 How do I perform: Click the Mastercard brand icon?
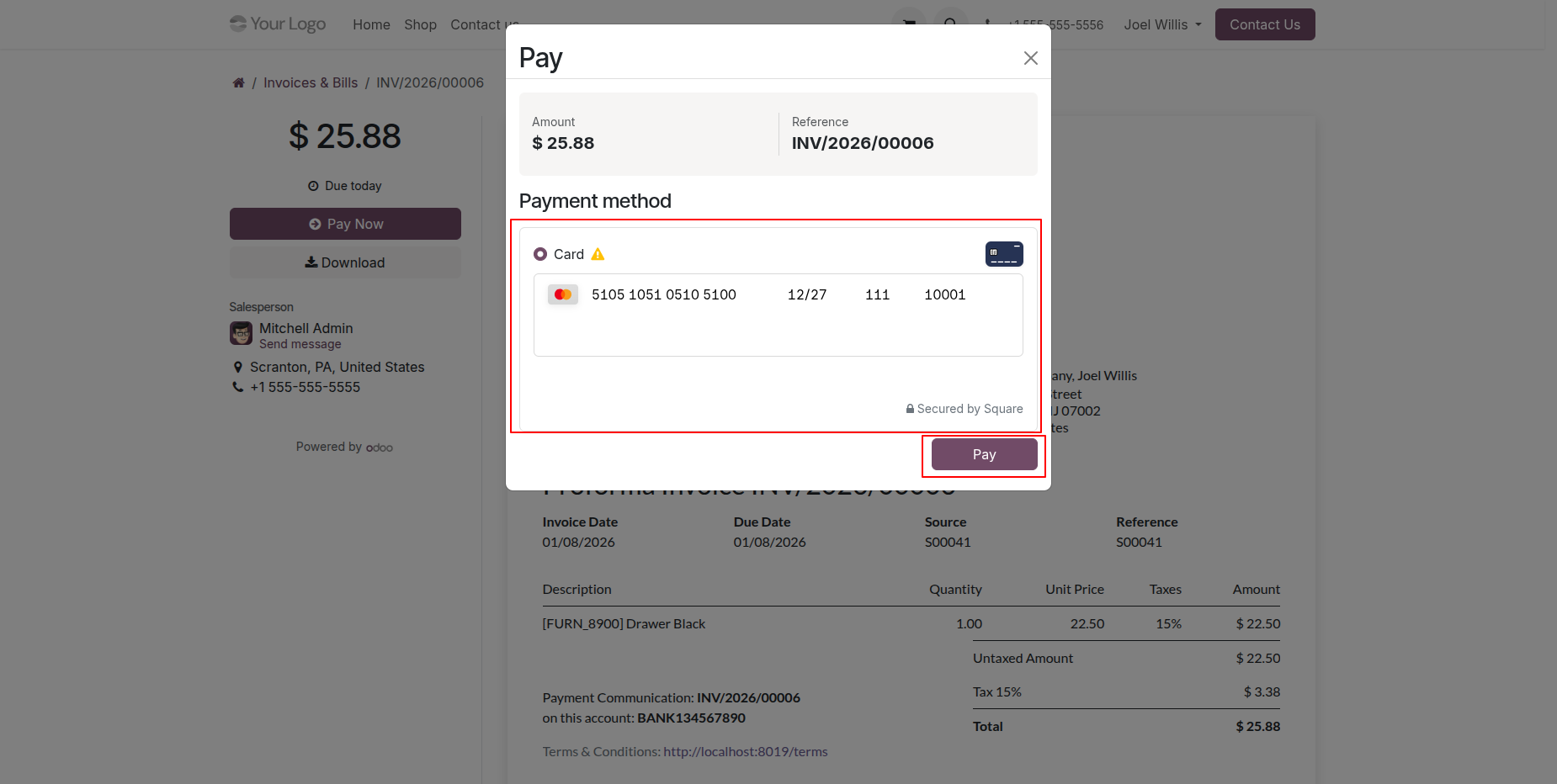(x=563, y=294)
